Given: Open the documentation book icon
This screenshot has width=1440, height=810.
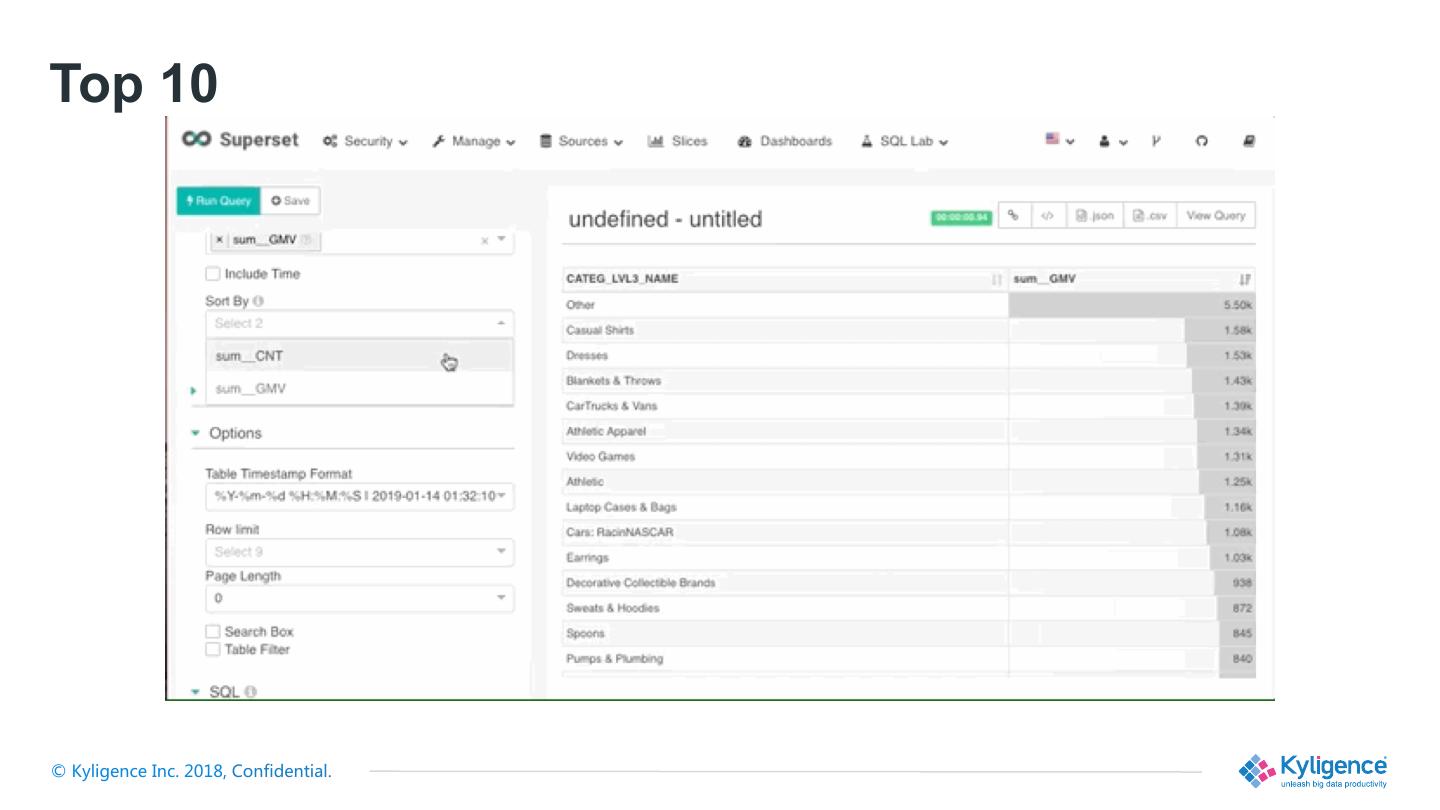Looking at the screenshot, I should click(1248, 141).
